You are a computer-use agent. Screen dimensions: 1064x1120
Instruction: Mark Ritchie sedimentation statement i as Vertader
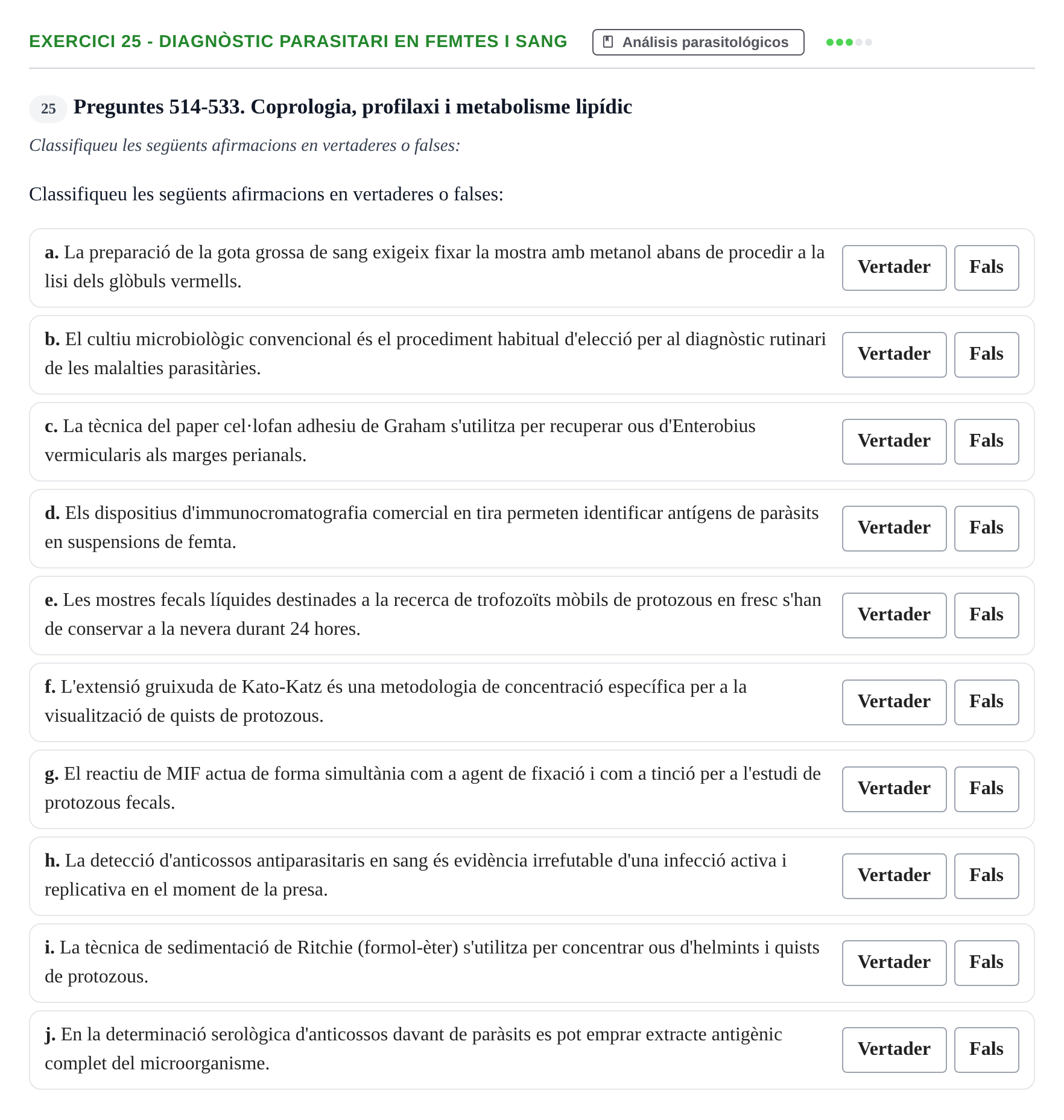click(894, 963)
